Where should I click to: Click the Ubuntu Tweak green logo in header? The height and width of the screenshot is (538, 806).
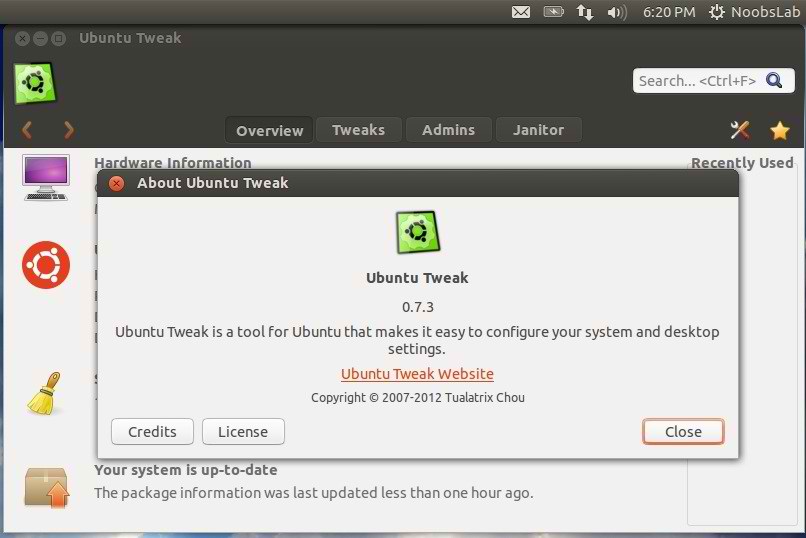click(x=34, y=83)
